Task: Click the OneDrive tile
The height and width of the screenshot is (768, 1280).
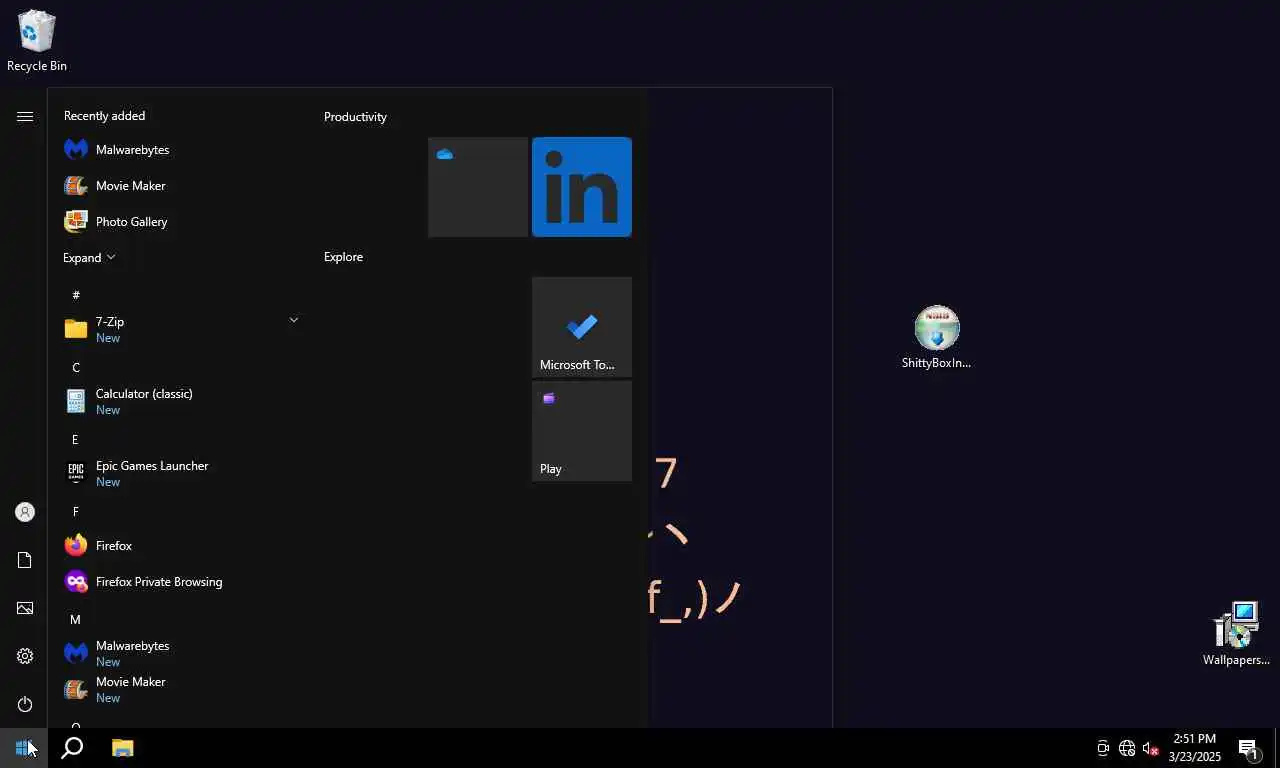Action: (x=478, y=187)
